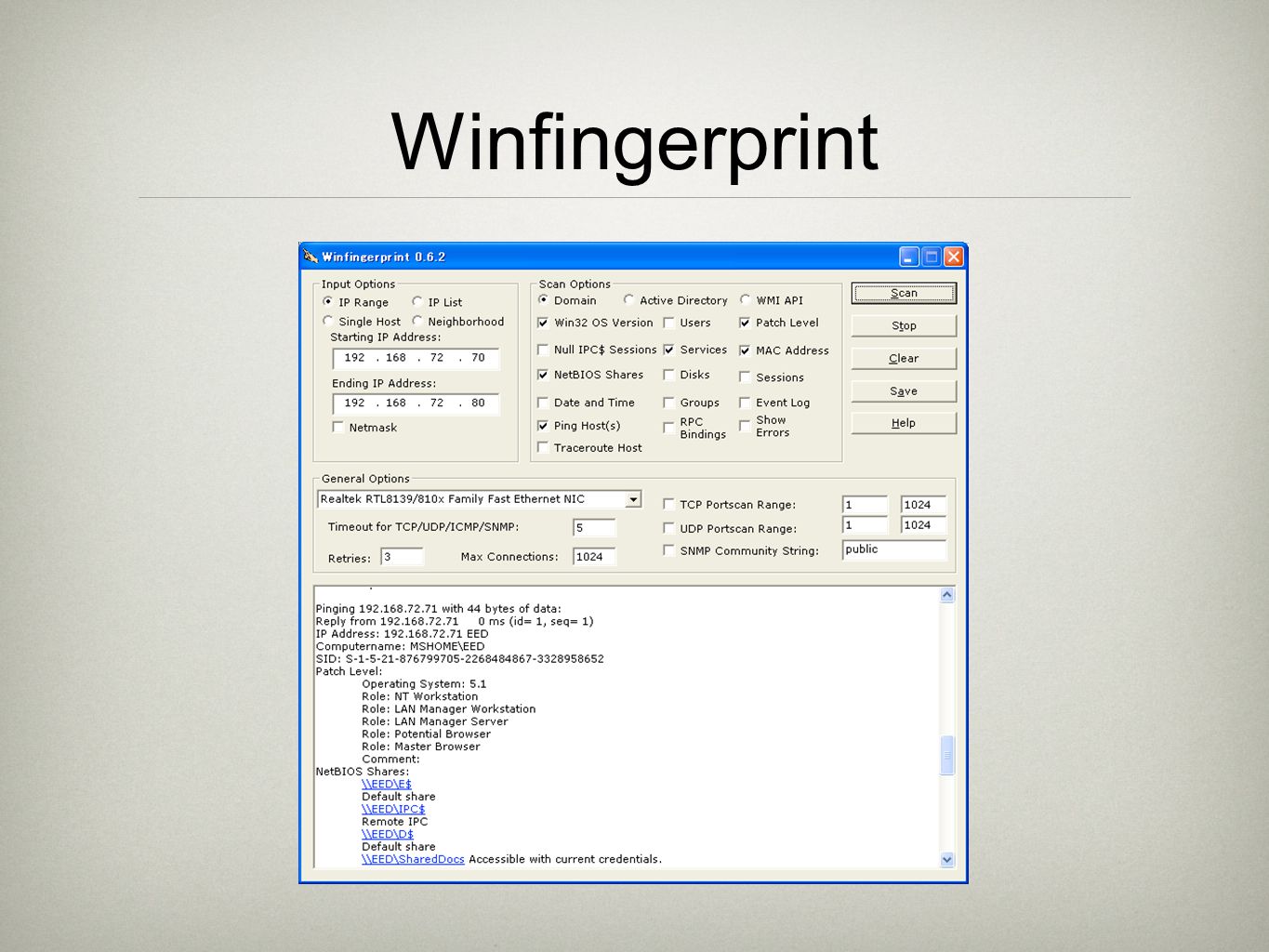Click 'Computername: MSHOME\EED' text
Screen dimensions: 1269x952
(x=400, y=647)
